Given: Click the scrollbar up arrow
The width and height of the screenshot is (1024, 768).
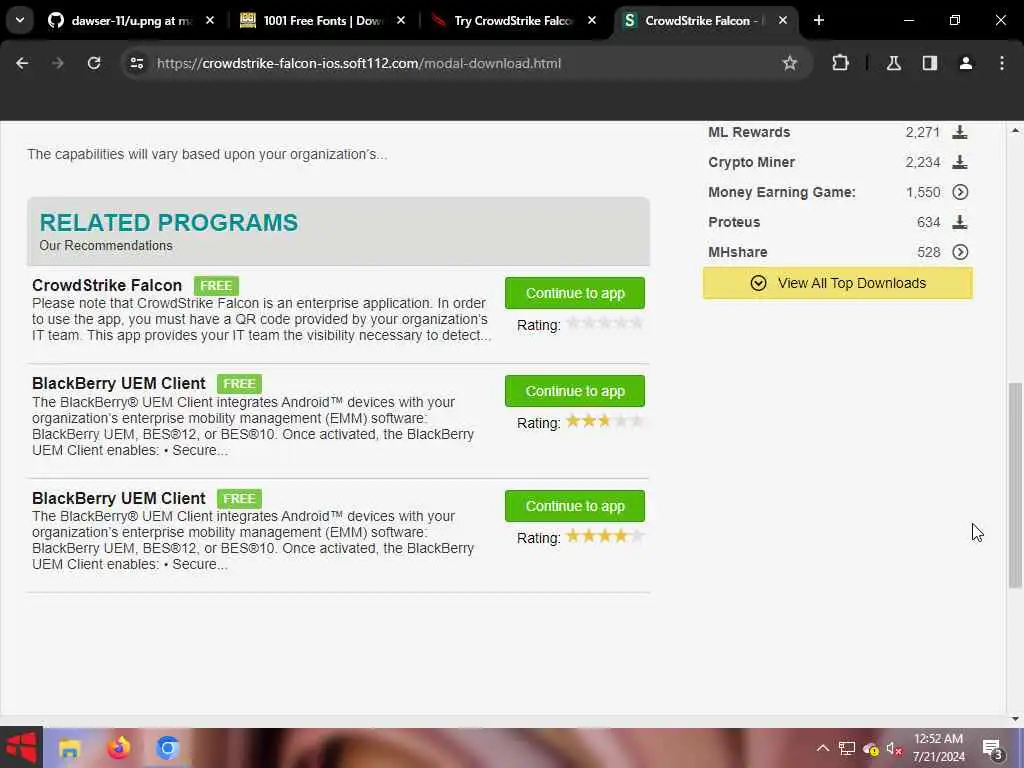Looking at the screenshot, I should (1015, 131).
